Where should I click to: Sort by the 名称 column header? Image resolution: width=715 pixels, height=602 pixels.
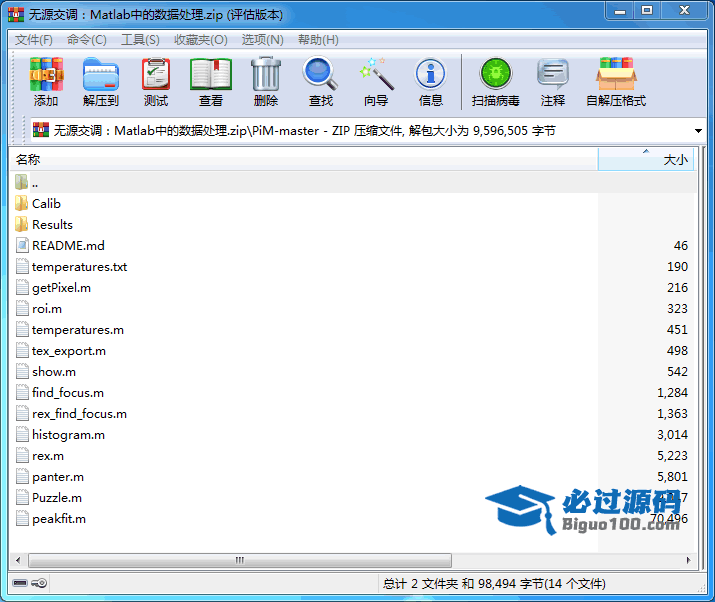pos(304,159)
